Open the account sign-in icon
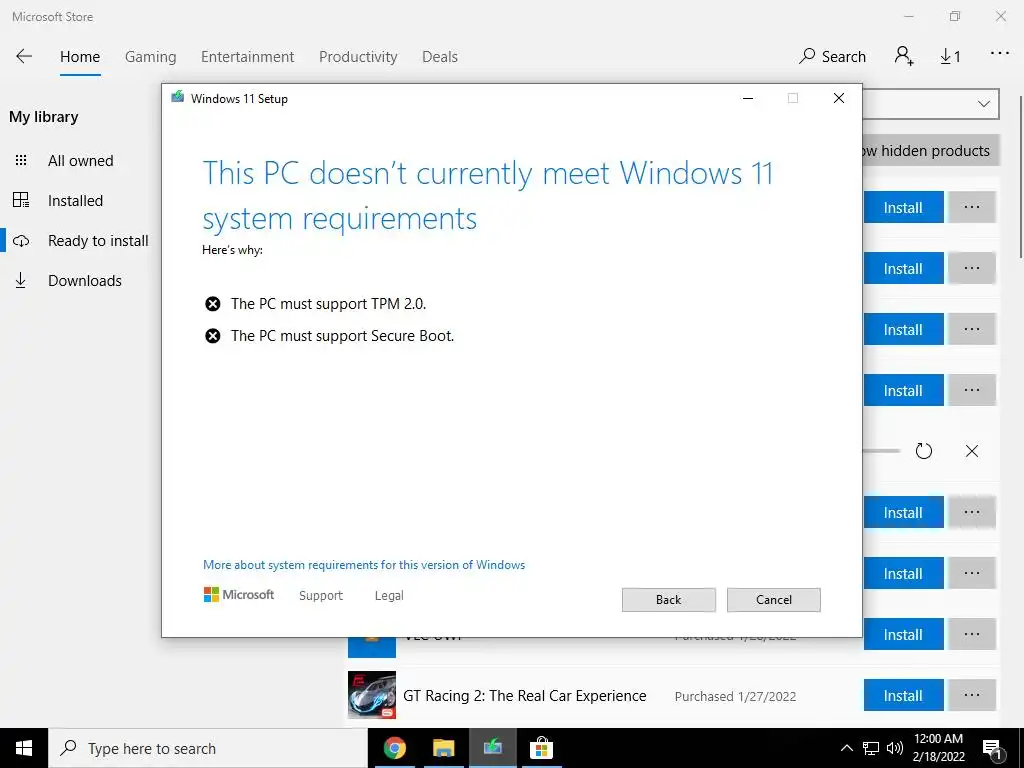 (x=904, y=56)
